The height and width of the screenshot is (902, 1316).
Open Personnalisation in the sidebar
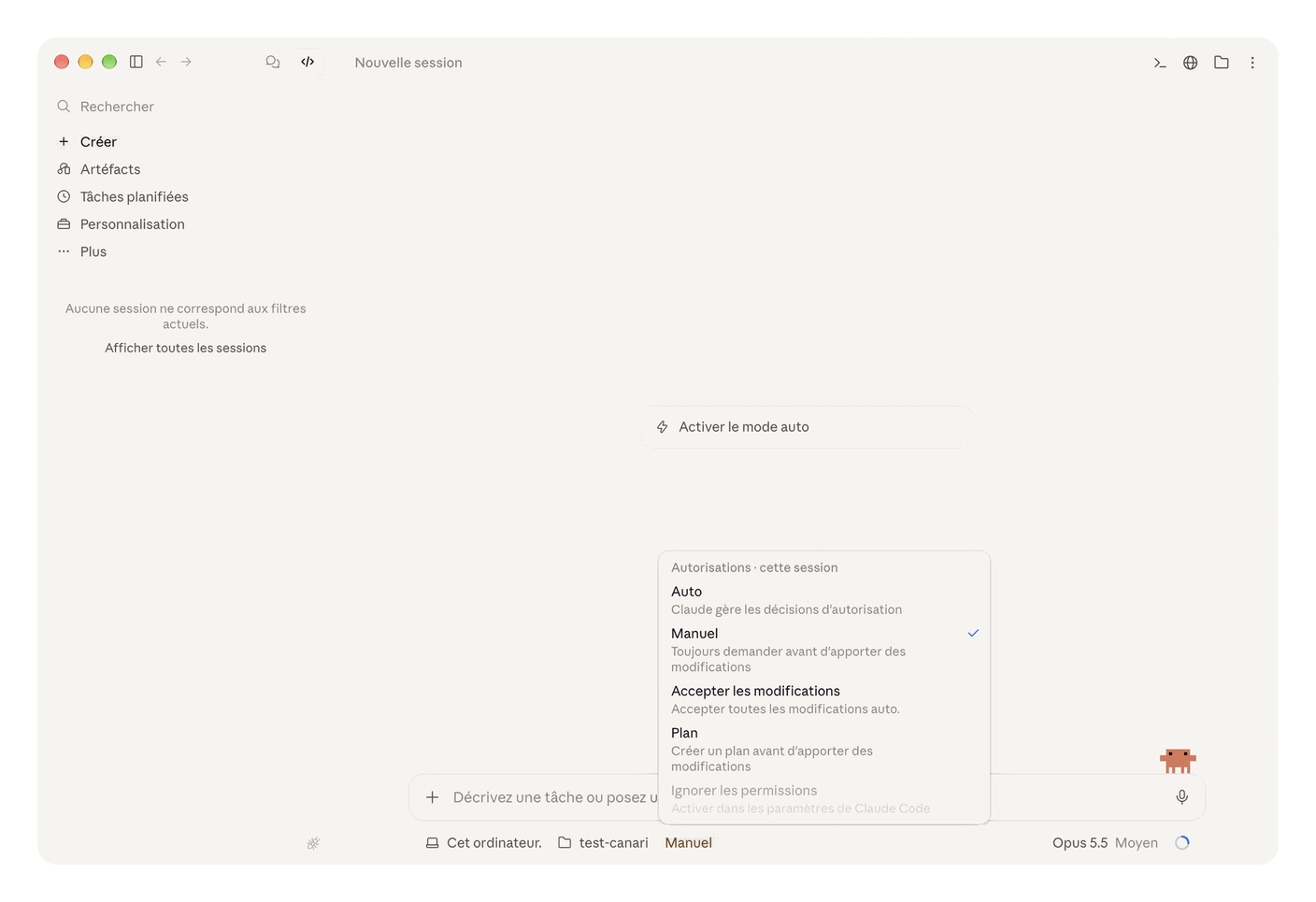186,224
